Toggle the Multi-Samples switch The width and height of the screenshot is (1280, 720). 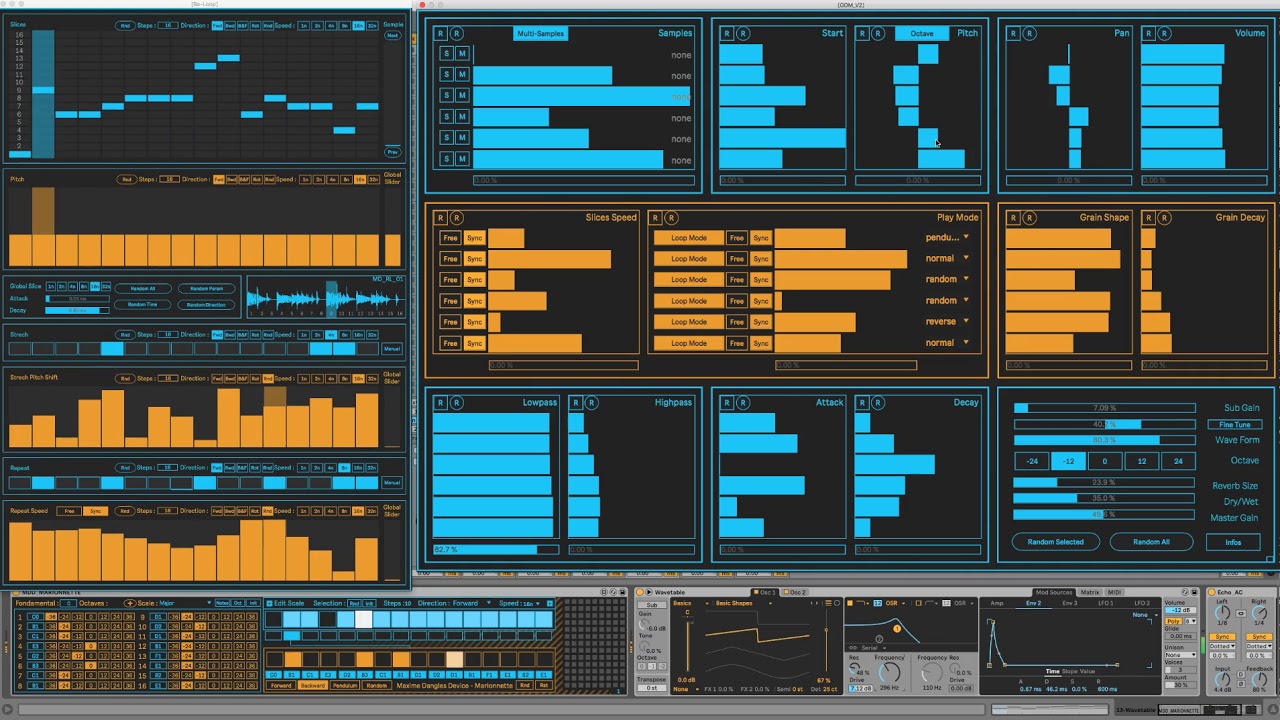(x=540, y=33)
